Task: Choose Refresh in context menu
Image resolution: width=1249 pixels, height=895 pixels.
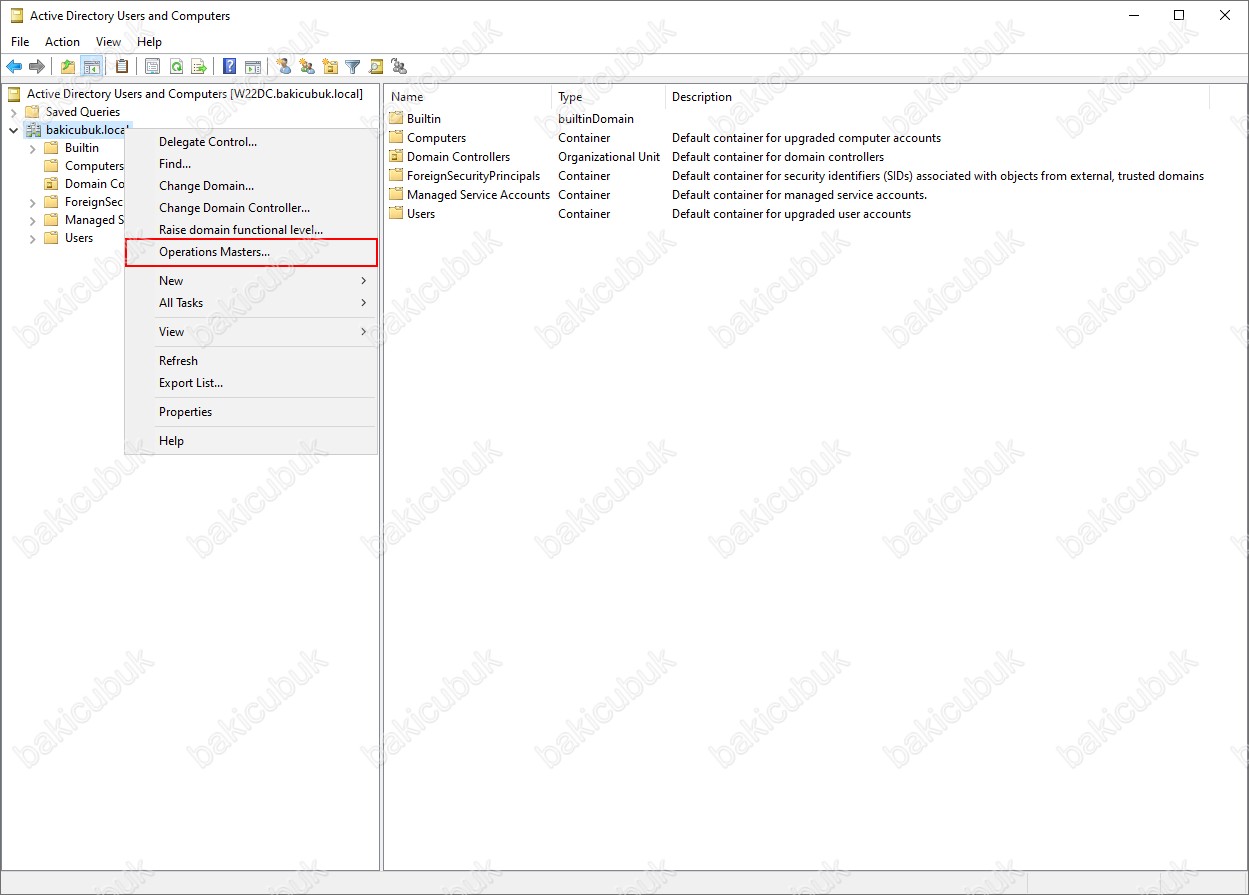Action: coord(251,361)
